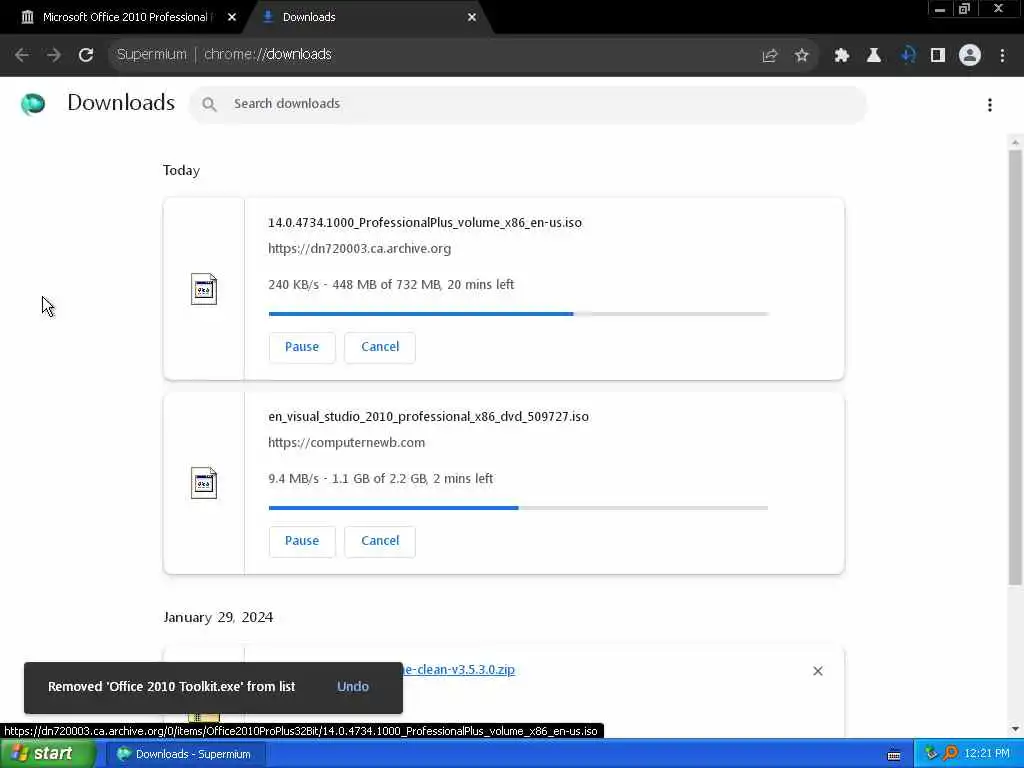
Task: Click the search magnifier icon
Action: click(209, 104)
